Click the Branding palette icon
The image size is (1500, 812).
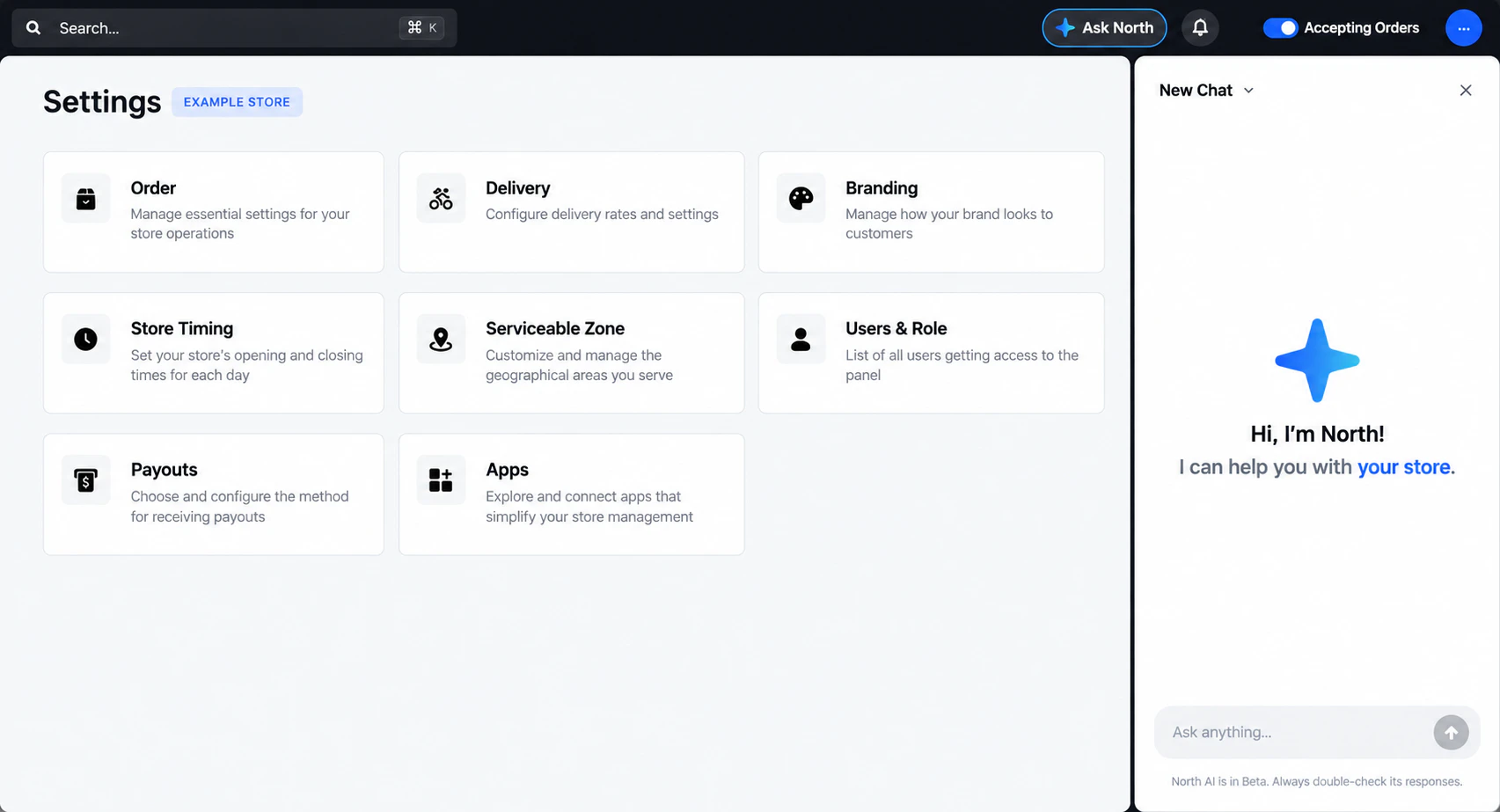[x=801, y=199]
